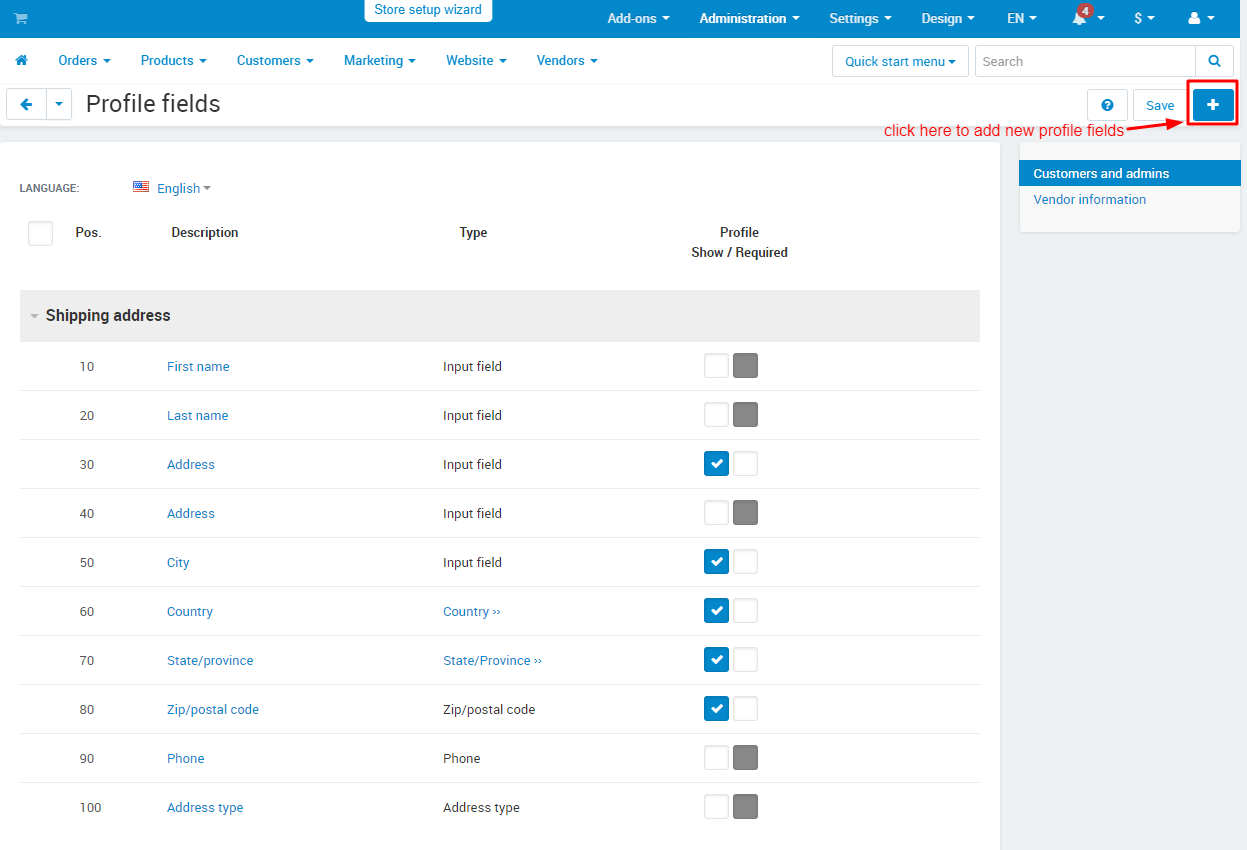This screenshot has height=850, width=1247.
Task: Enable Show checkbox for First name
Action: point(717,366)
